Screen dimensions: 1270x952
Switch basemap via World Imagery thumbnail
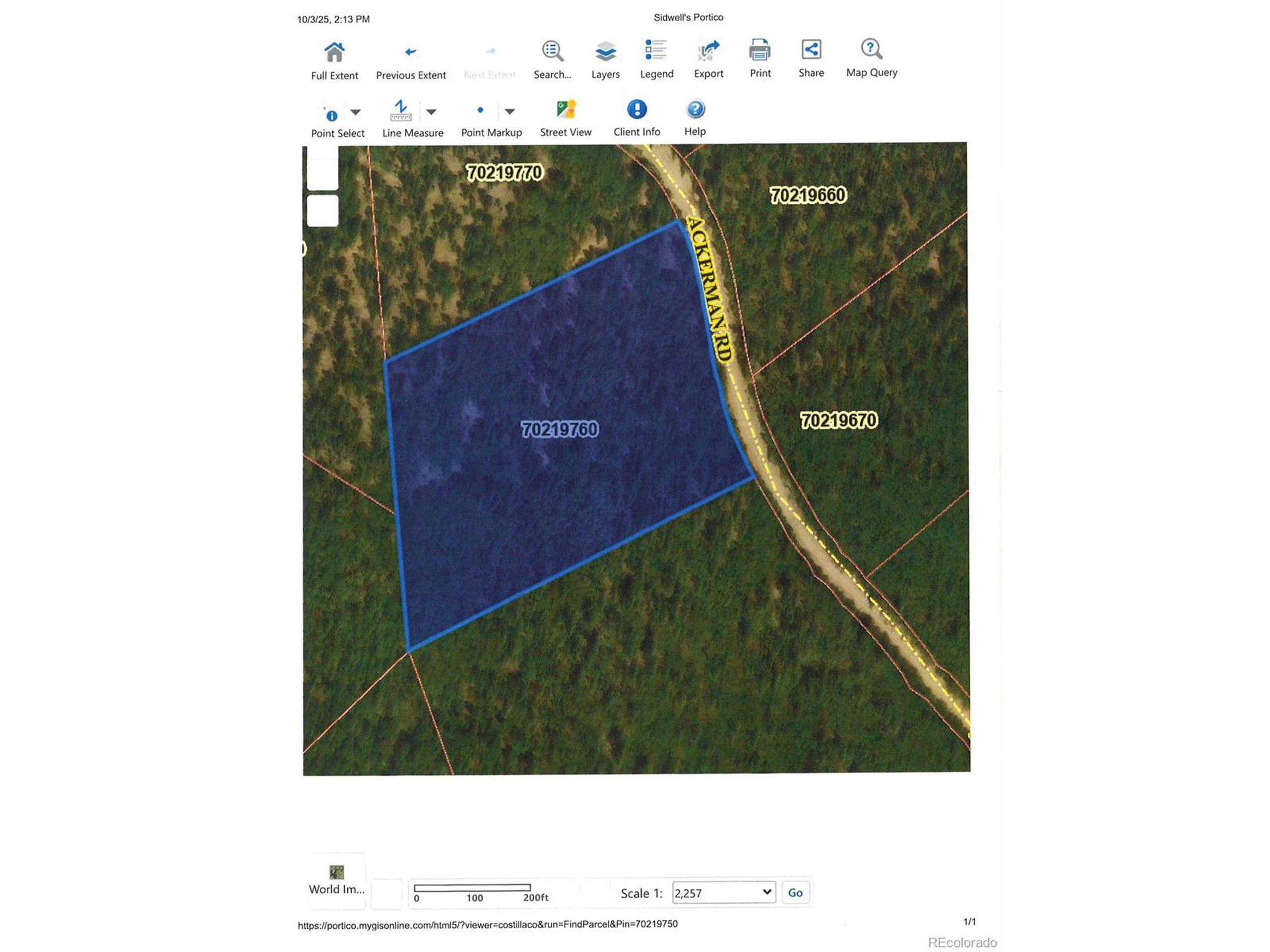click(x=336, y=872)
